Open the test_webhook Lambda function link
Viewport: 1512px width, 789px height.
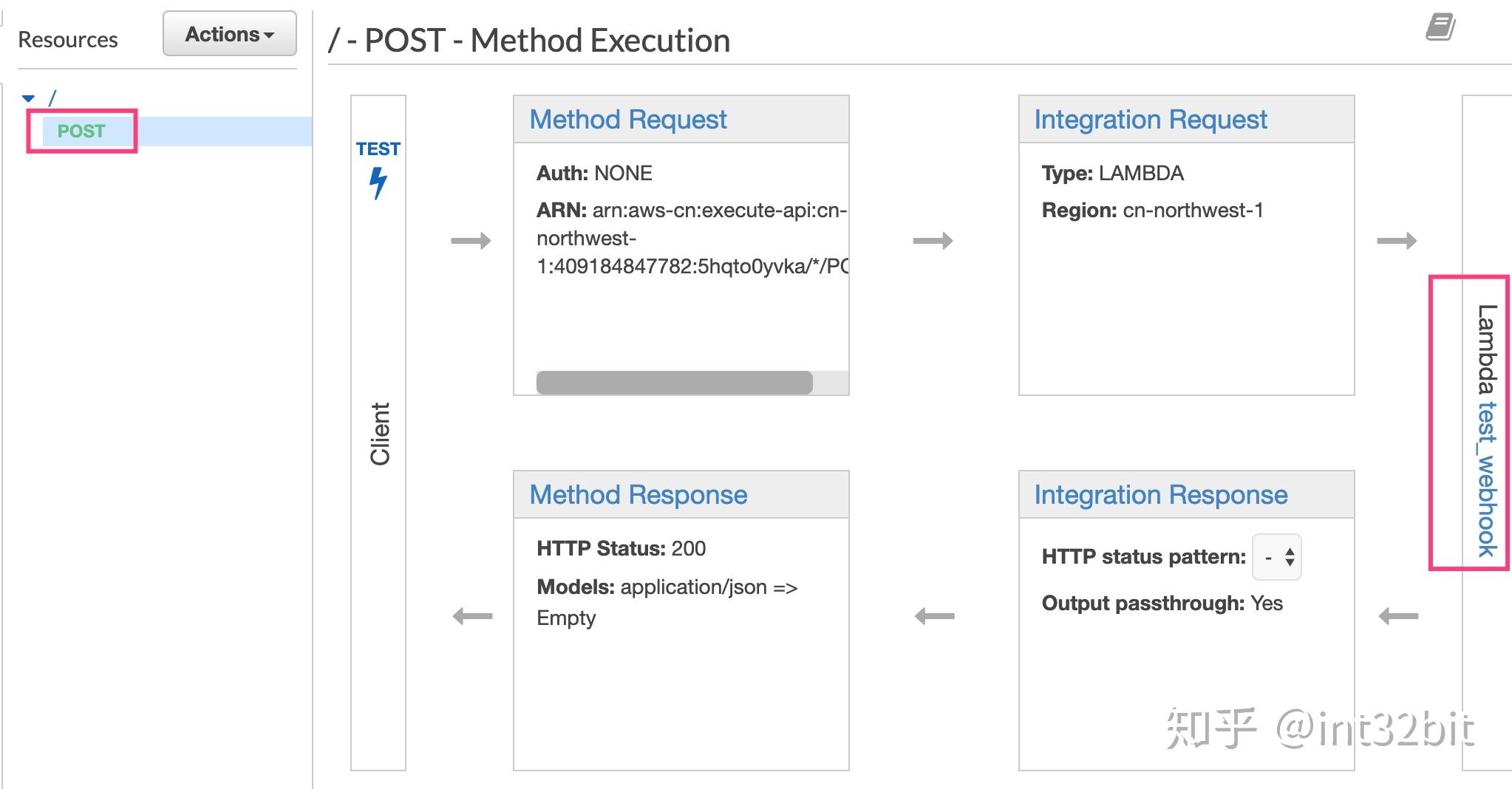(x=1486, y=480)
